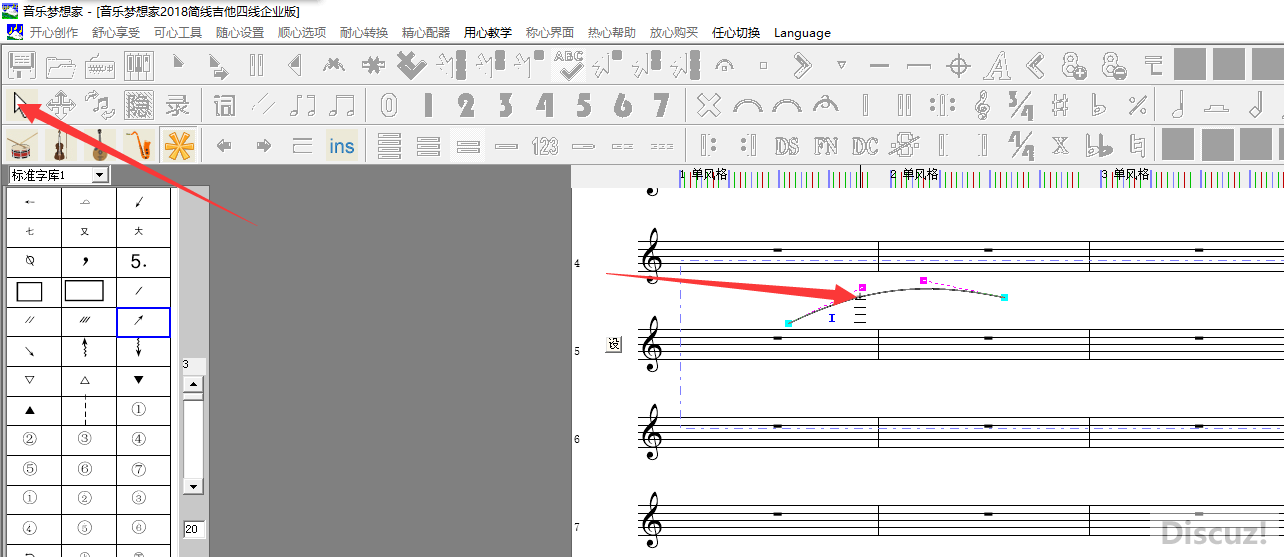Click the DC da capo icon
Viewport: 1284px width, 557px height.
pos(865,146)
